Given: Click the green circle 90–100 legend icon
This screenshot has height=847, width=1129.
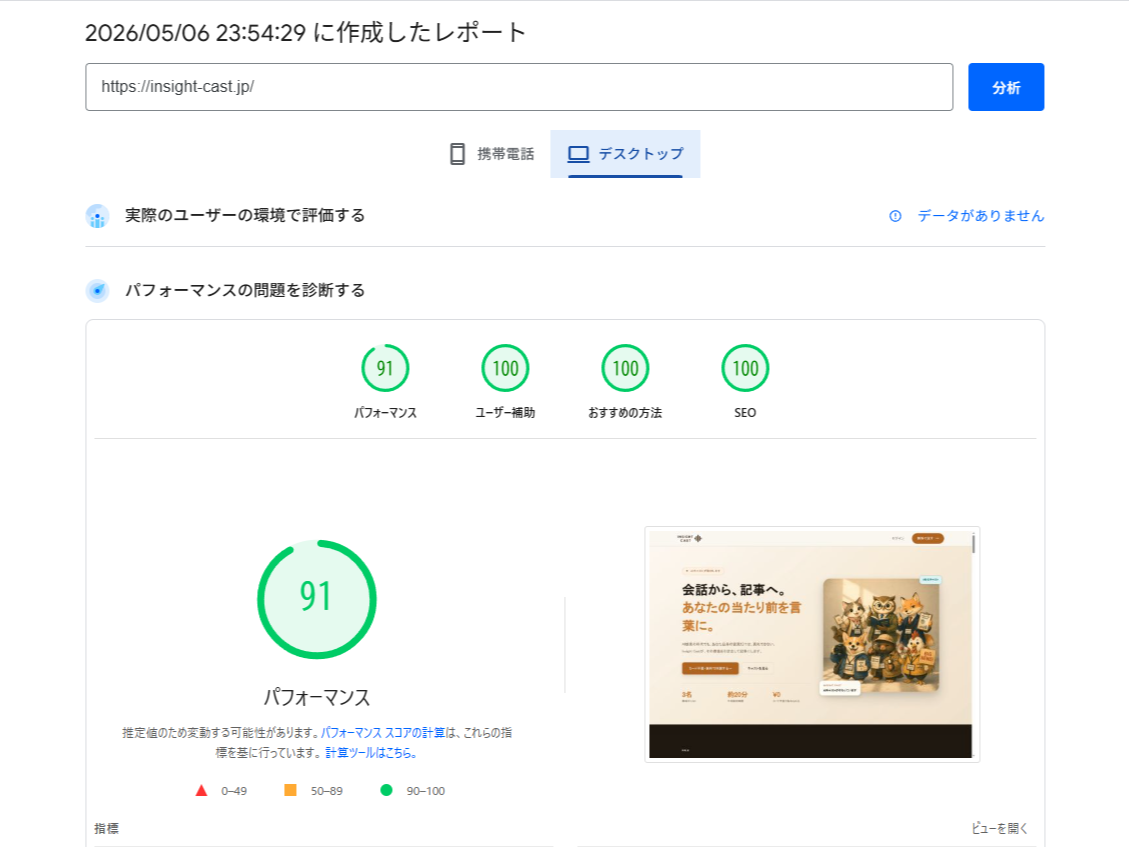Looking at the screenshot, I should click(x=387, y=790).
